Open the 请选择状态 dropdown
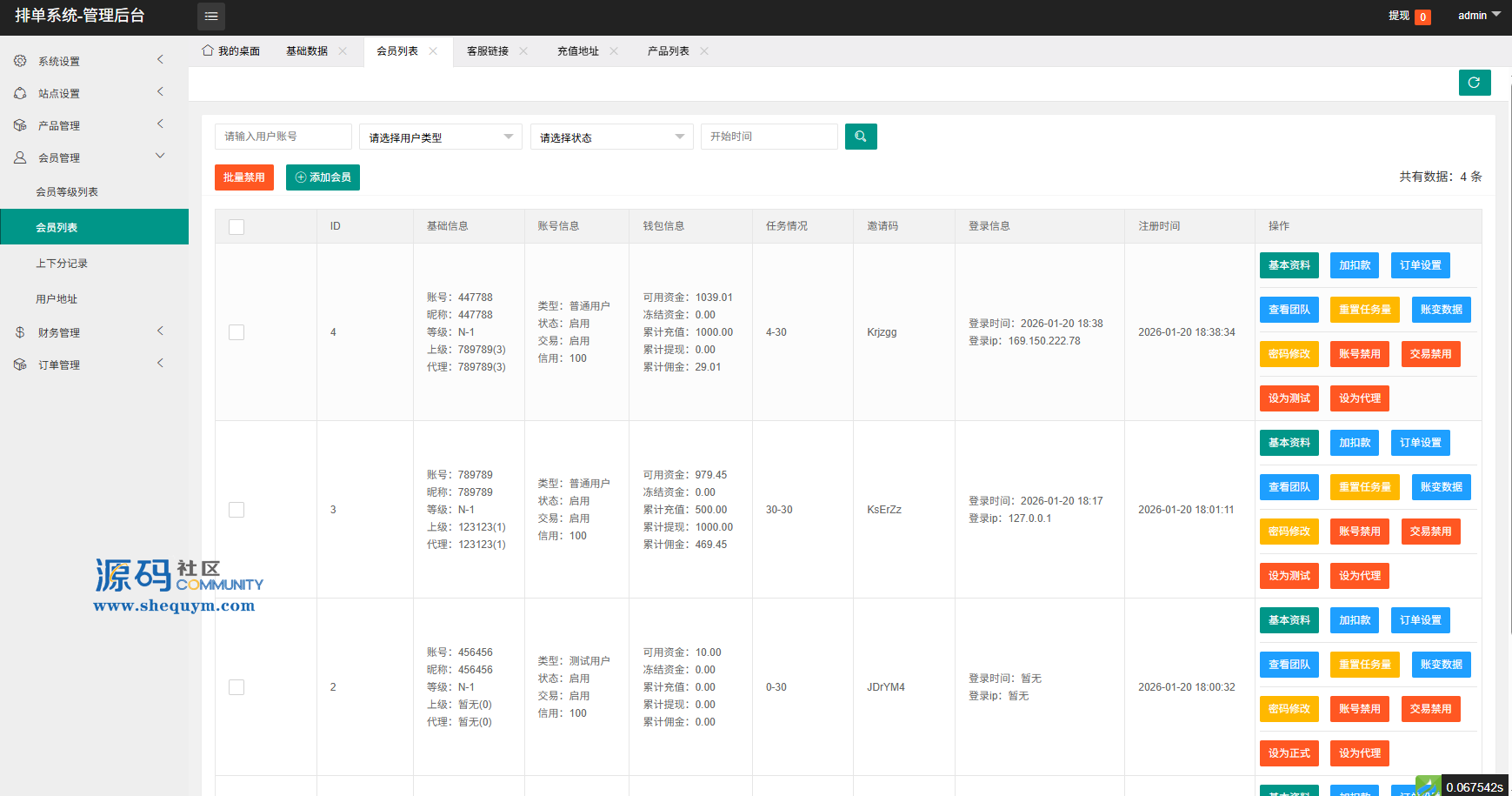 point(611,137)
